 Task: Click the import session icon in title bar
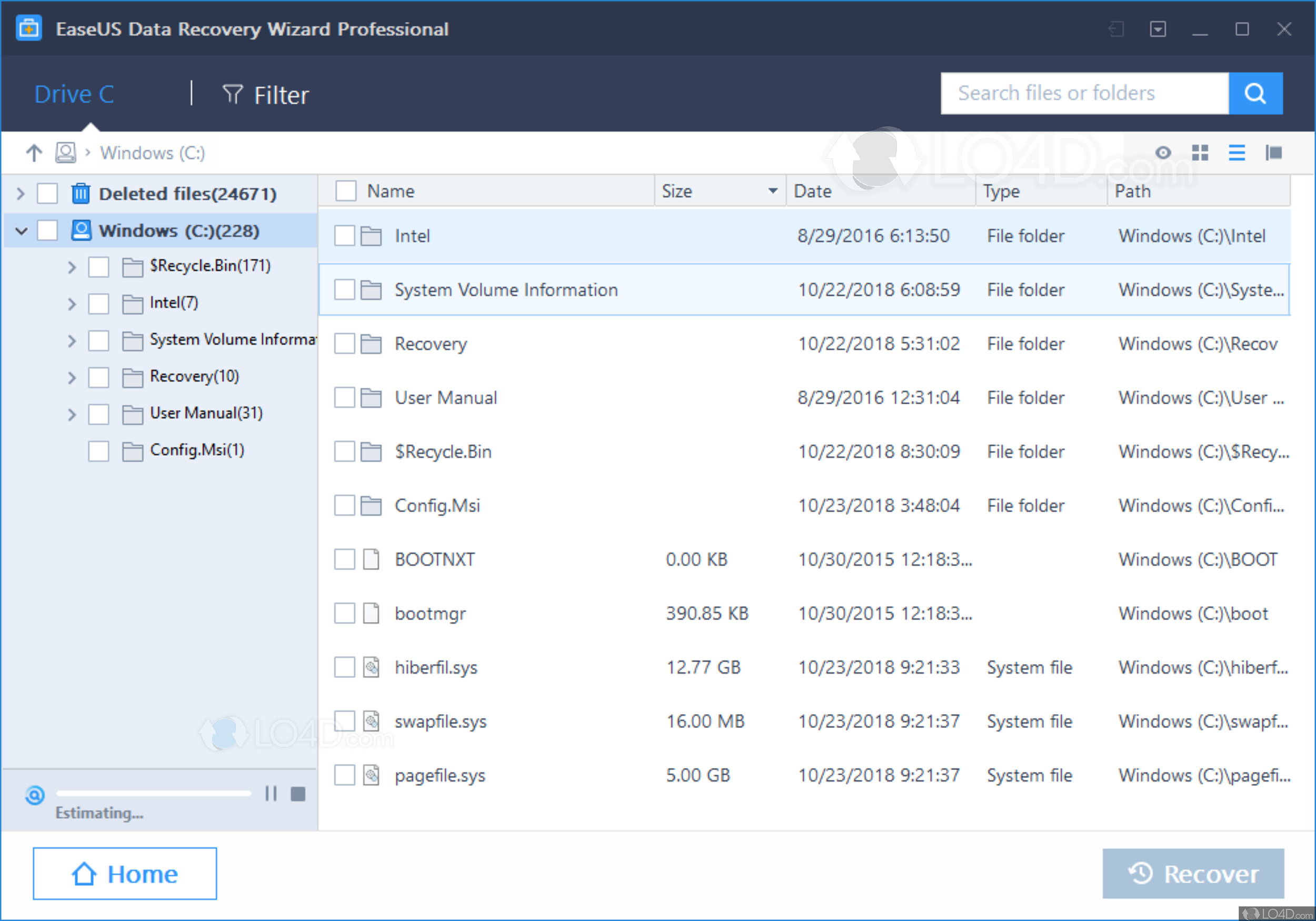pos(1116,28)
